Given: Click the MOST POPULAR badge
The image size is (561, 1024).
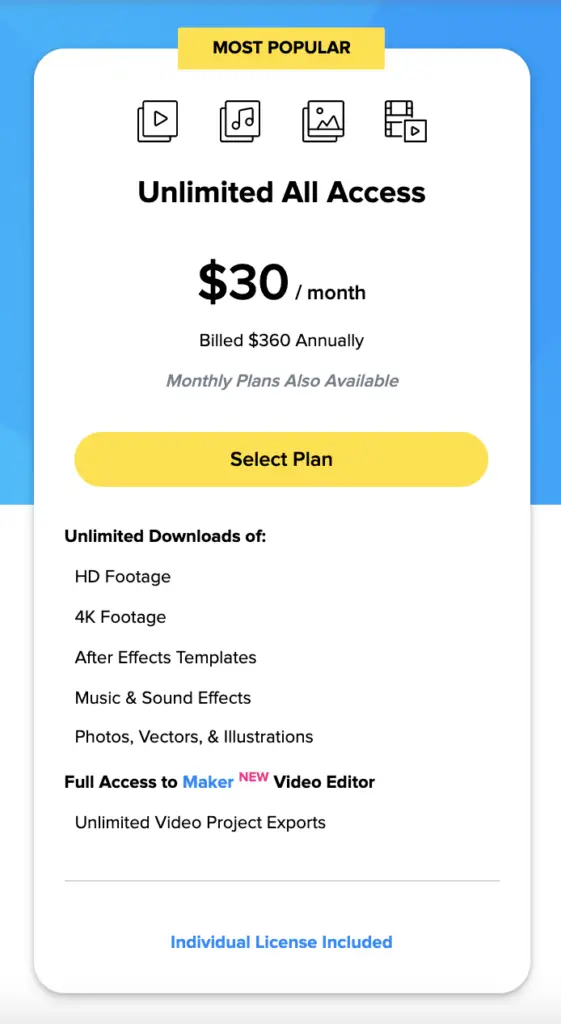Looking at the screenshot, I should pos(281,48).
